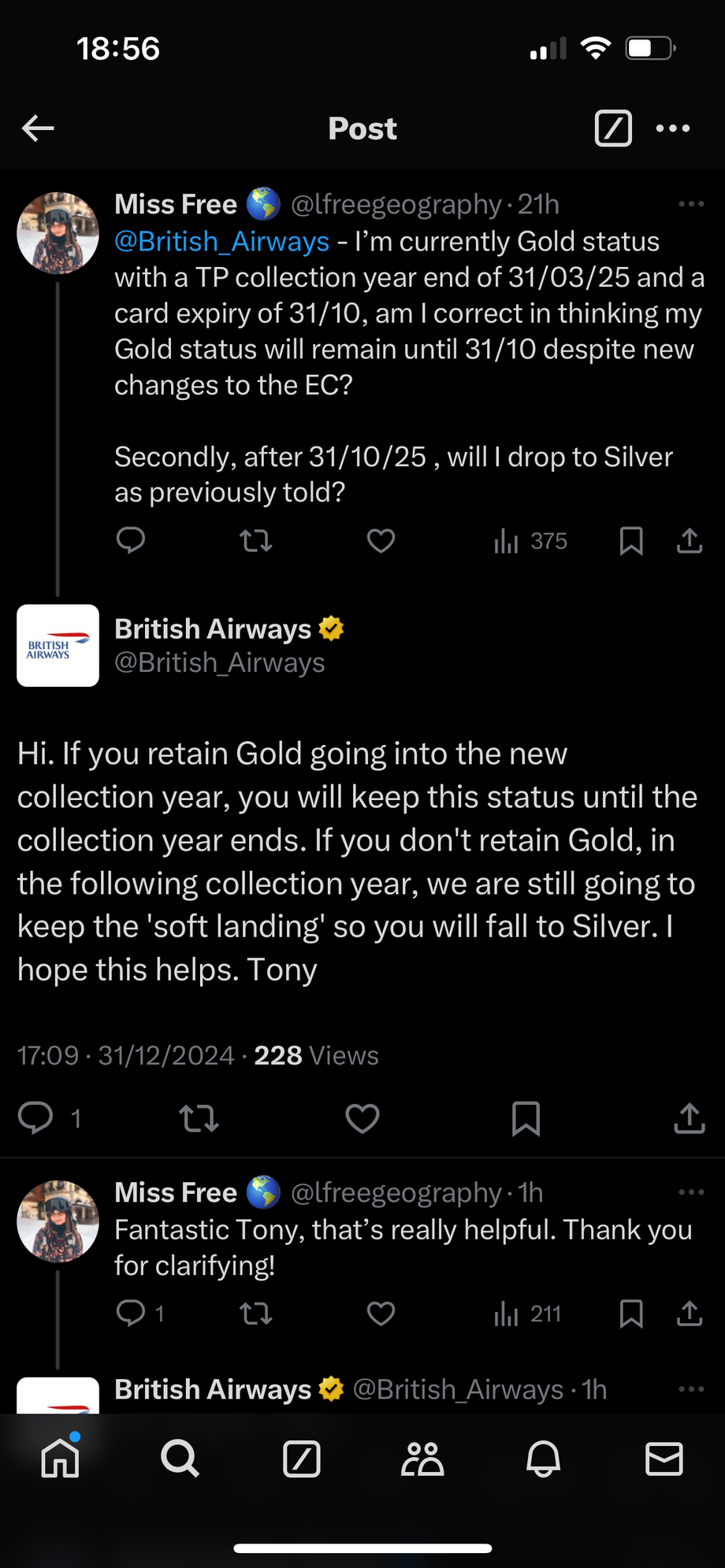The width and height of the screenshot is (725, 1568).
Task: Open the header three-dot more menu
Action: pyautogui.click(x=673, y=128)
